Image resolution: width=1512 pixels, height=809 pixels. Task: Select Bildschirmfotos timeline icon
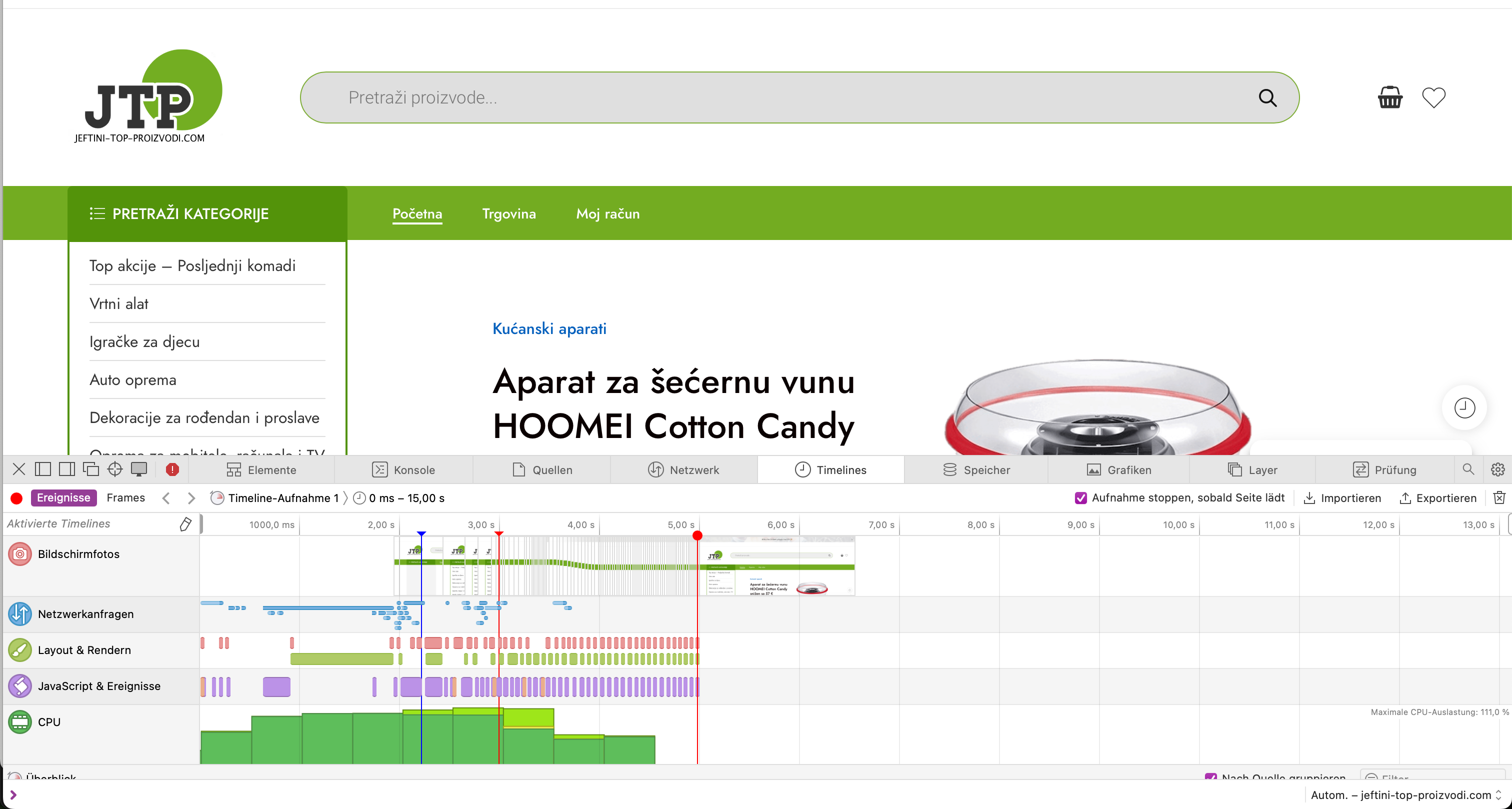coord(20,553)
